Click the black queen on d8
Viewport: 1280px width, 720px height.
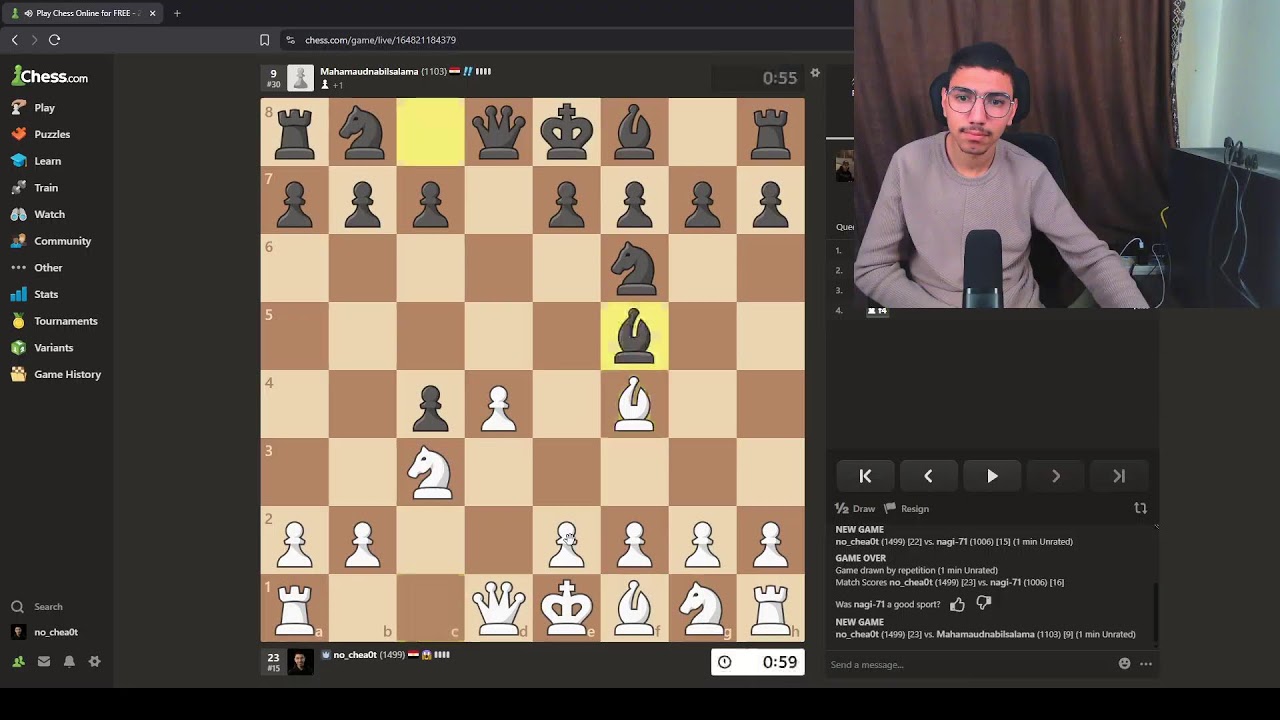tap(498, 131)
